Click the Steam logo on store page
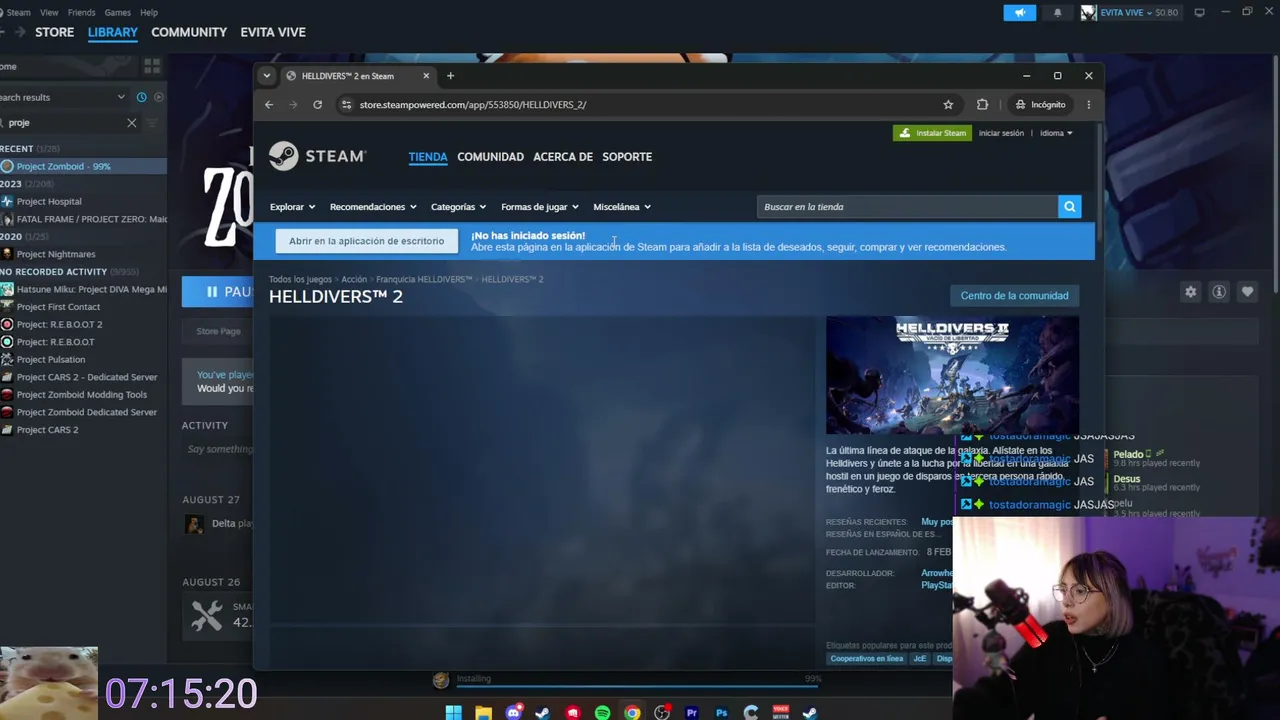The image size is (1280, 720). (x=317, y=156)
